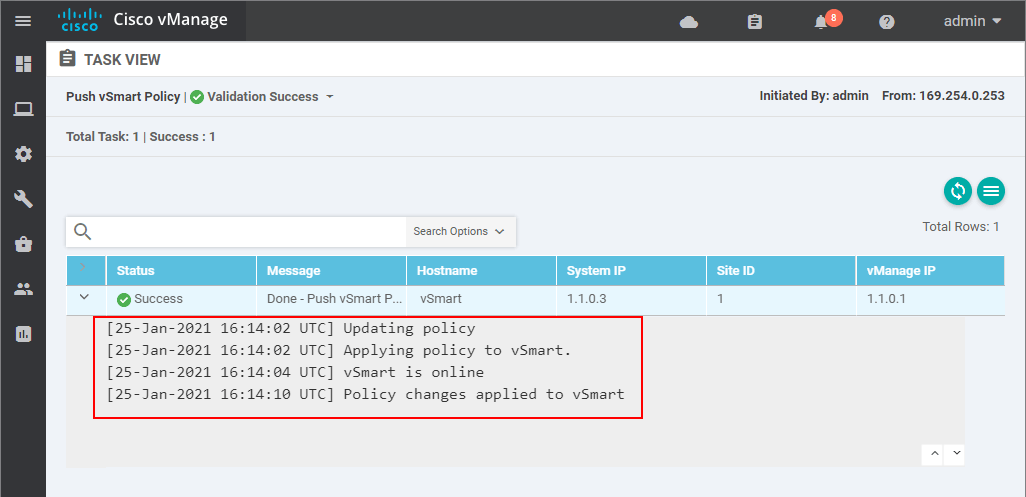Click the 'Policy changes applied to vSmart' log line
Image resolution: width=1026 pixels, height=497 pixels.
[365, 394]
